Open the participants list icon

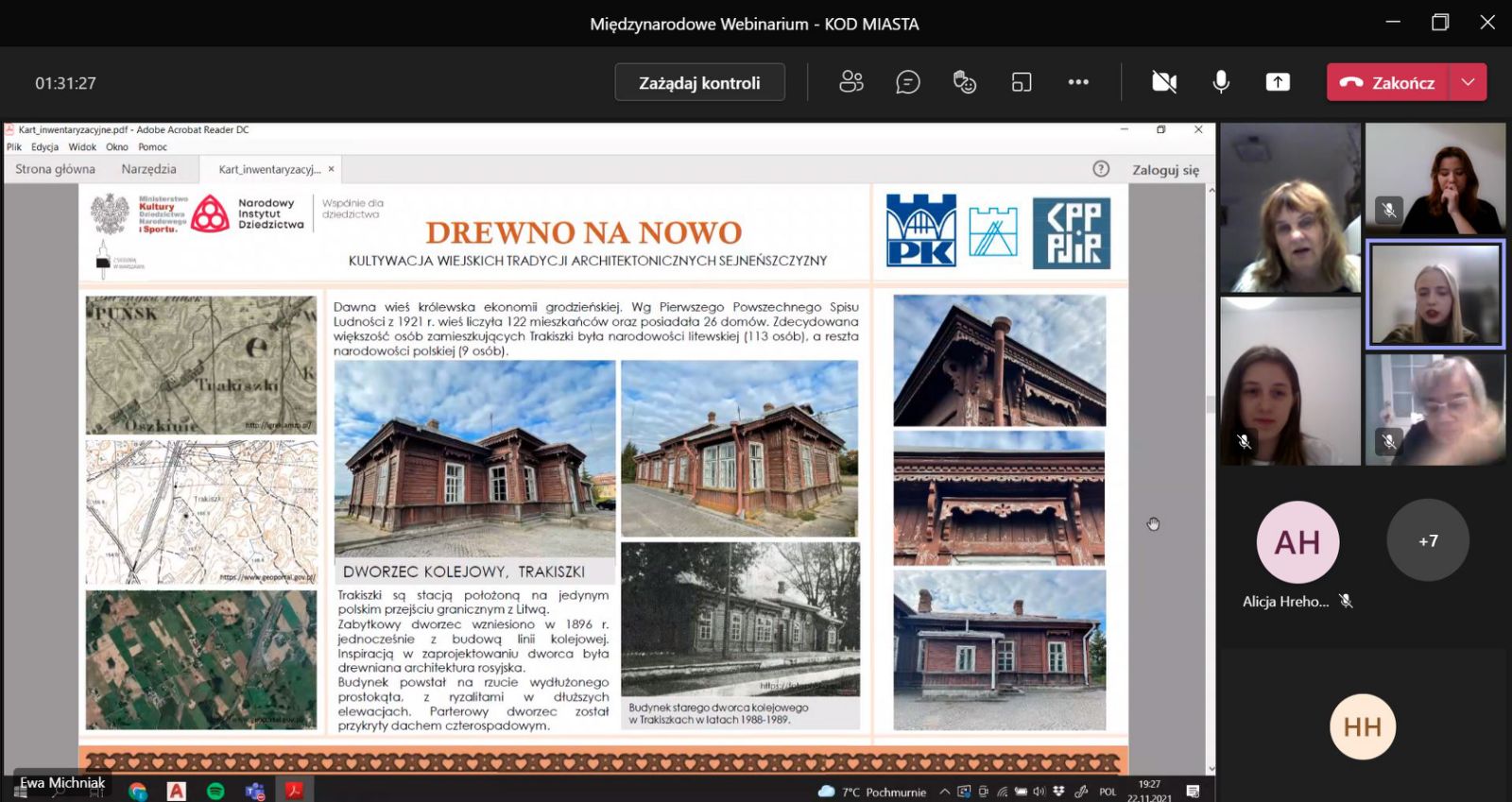850,82
